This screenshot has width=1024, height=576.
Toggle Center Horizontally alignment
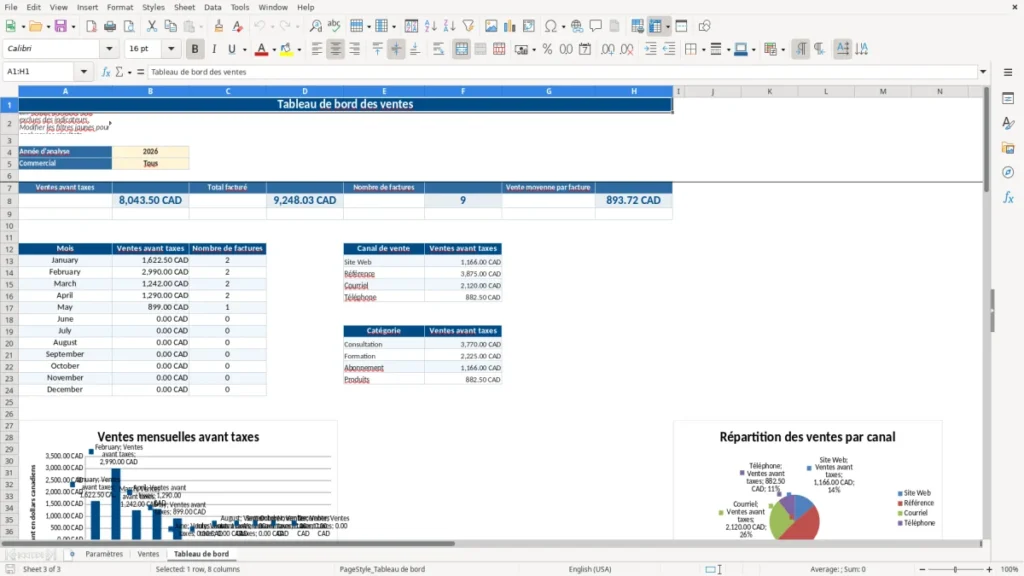coord(336,49)
